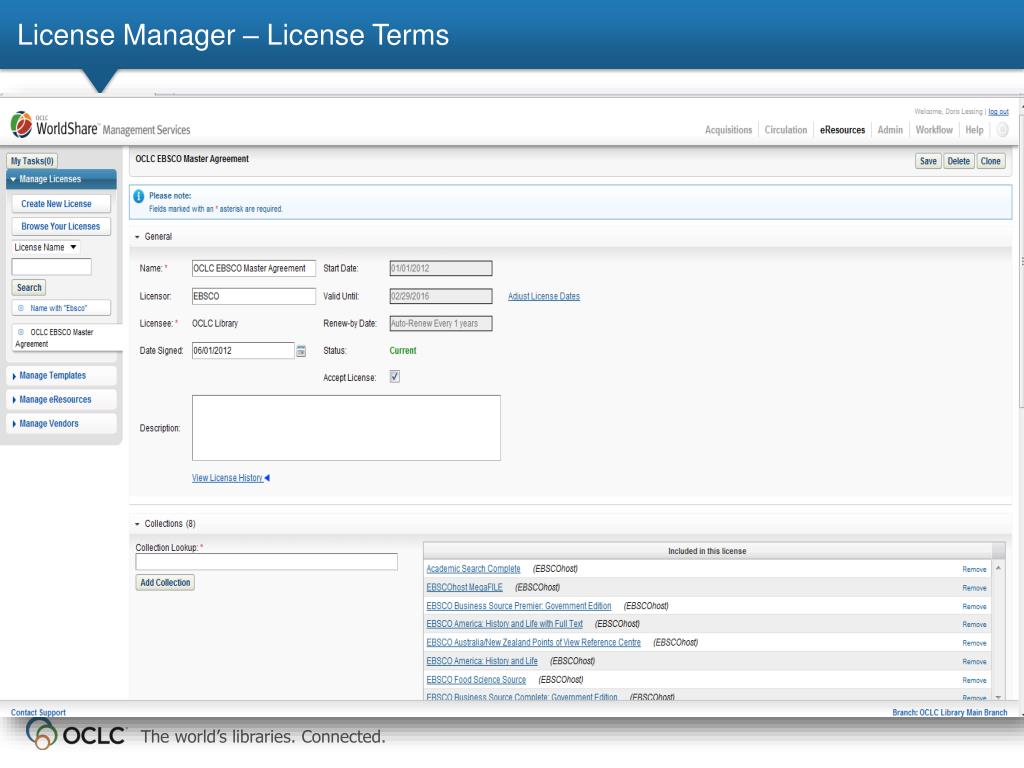Open EBSCO Australia/New Zealand Points of View link

[x=534, y=643]
